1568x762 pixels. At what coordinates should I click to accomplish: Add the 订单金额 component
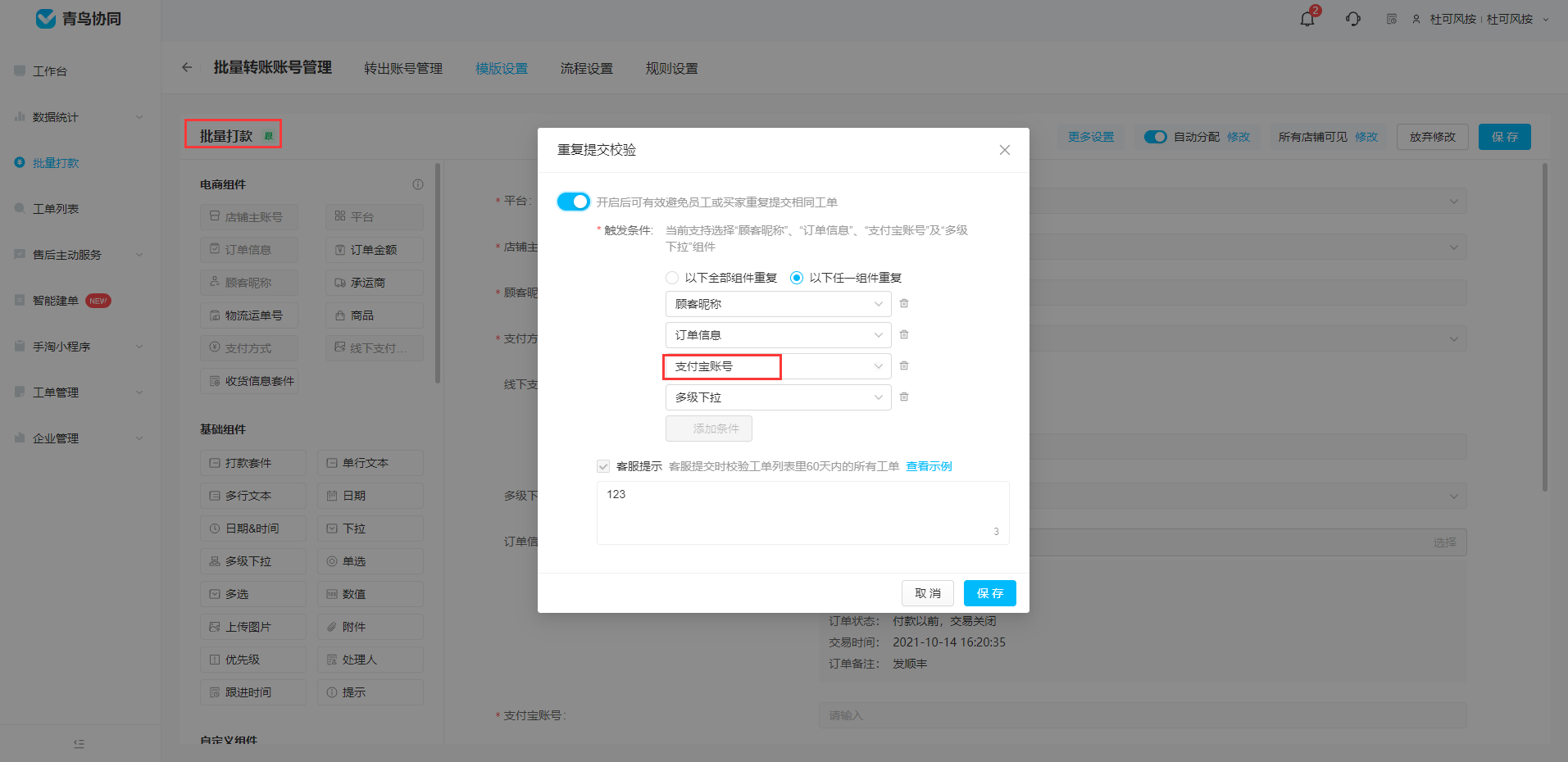375,250
